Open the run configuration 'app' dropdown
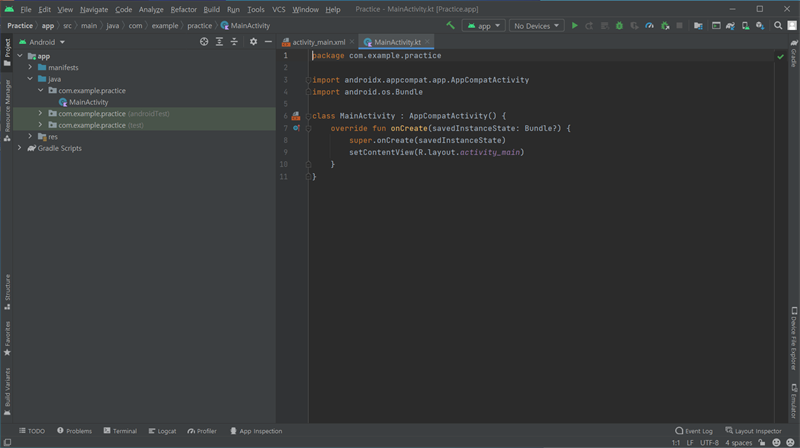The image size is (800, 448). [483, 26]
